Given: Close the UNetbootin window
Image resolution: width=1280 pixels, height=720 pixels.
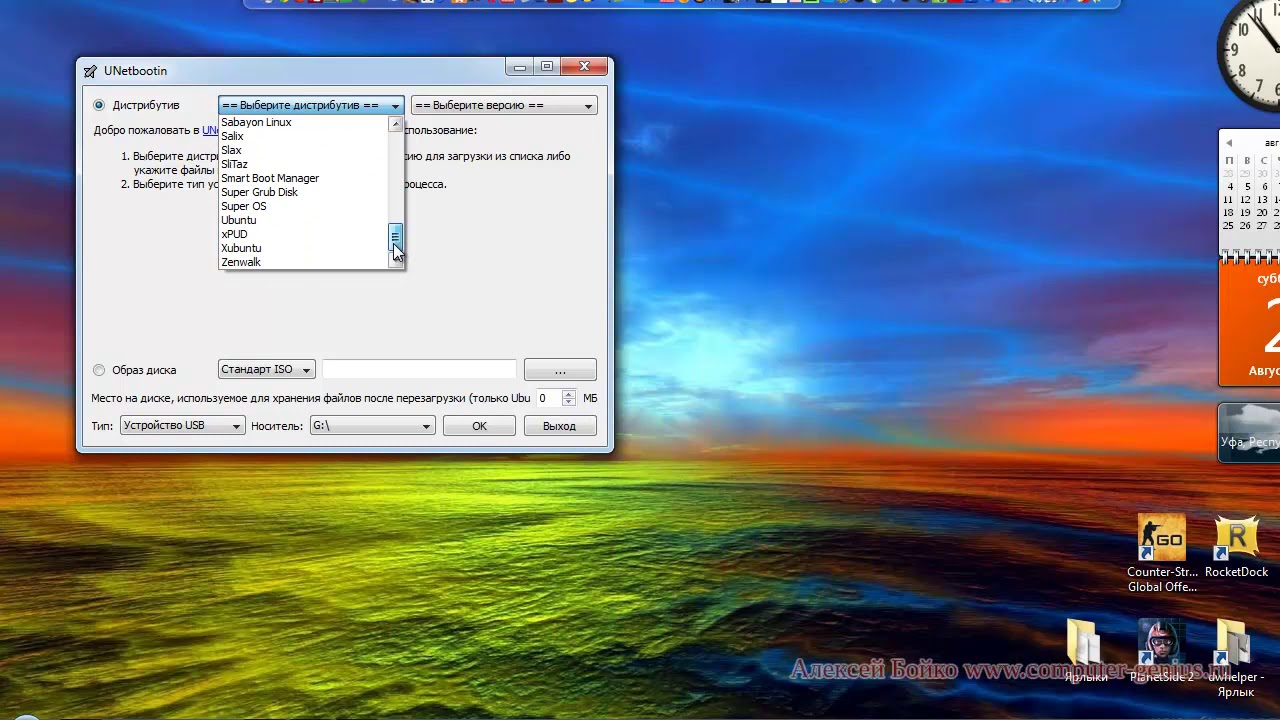Looking at the screenshot, I should (584, 67).
